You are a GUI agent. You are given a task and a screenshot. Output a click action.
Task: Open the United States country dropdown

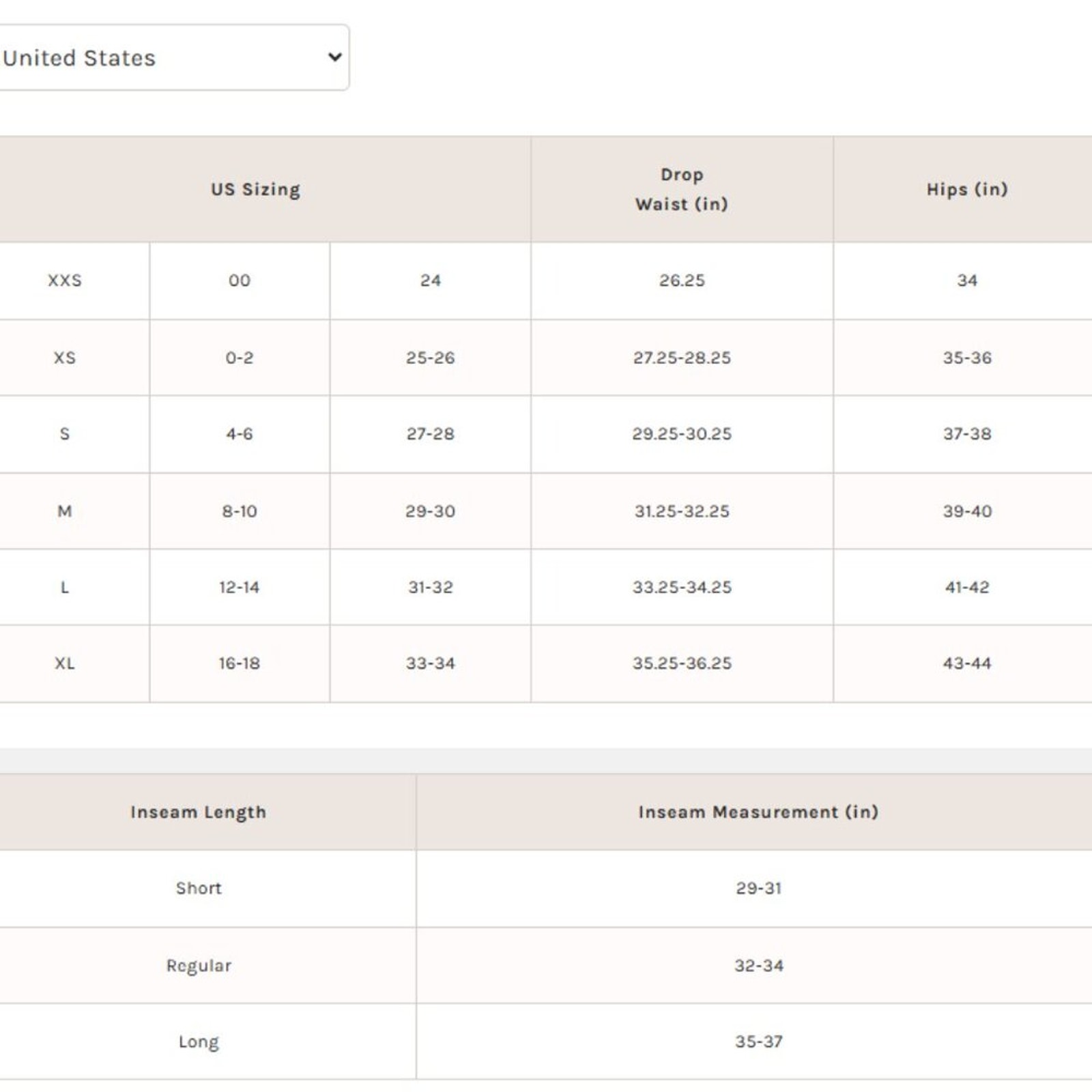pyautogui.click(x=173, y=57)
